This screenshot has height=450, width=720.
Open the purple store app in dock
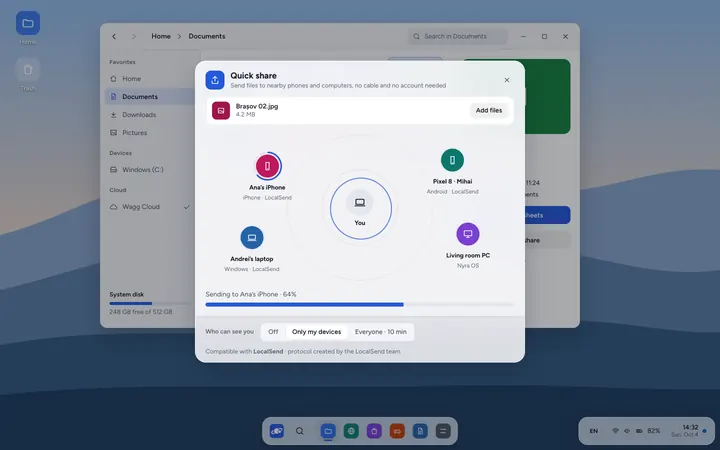[x=374, y=431]
